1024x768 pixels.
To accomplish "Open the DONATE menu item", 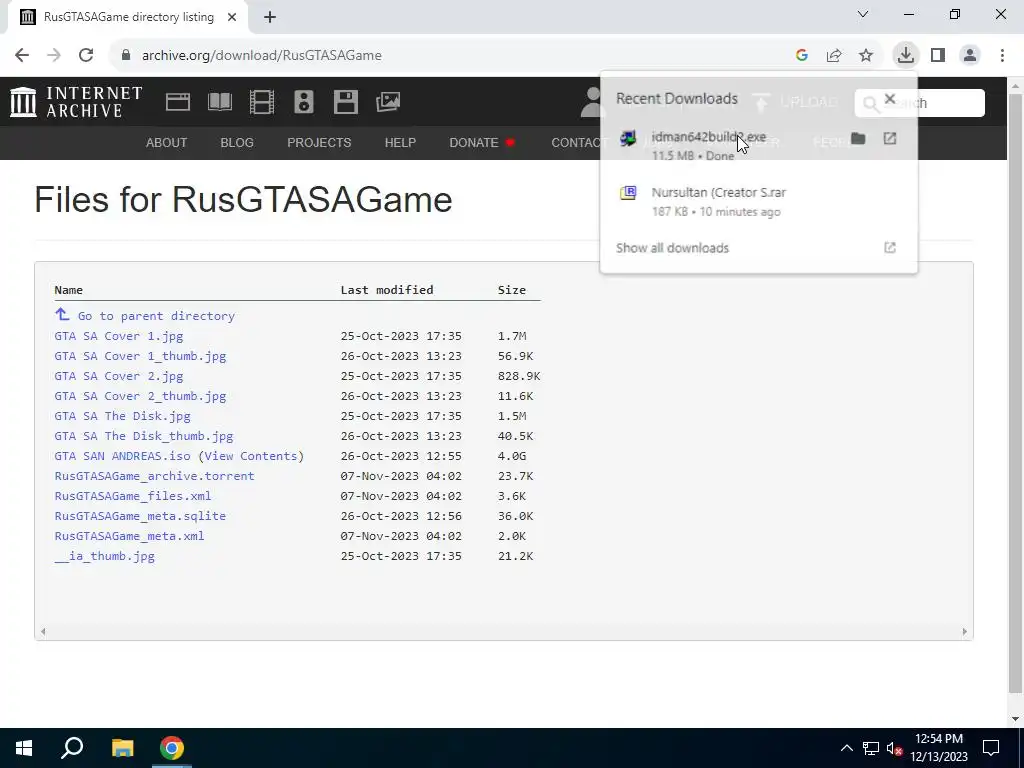I will pyautogui.click(x=482, y=142).
